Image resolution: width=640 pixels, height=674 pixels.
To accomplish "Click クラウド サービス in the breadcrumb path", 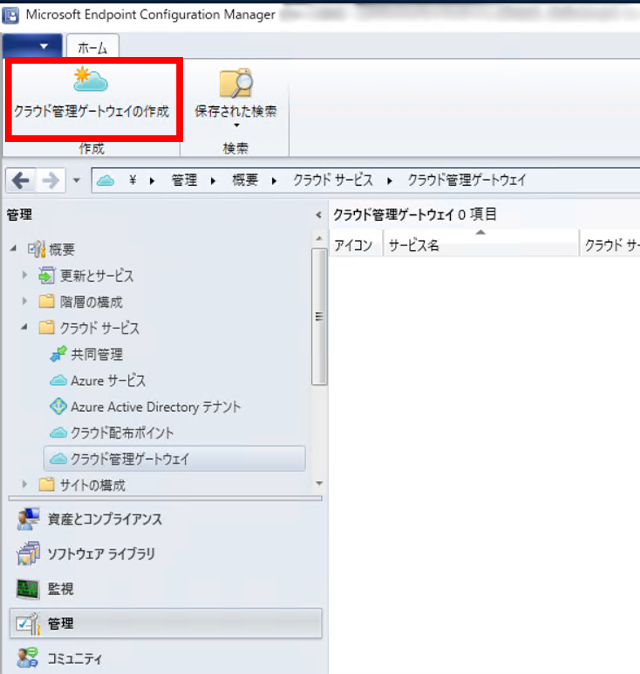I will point(332,181).
